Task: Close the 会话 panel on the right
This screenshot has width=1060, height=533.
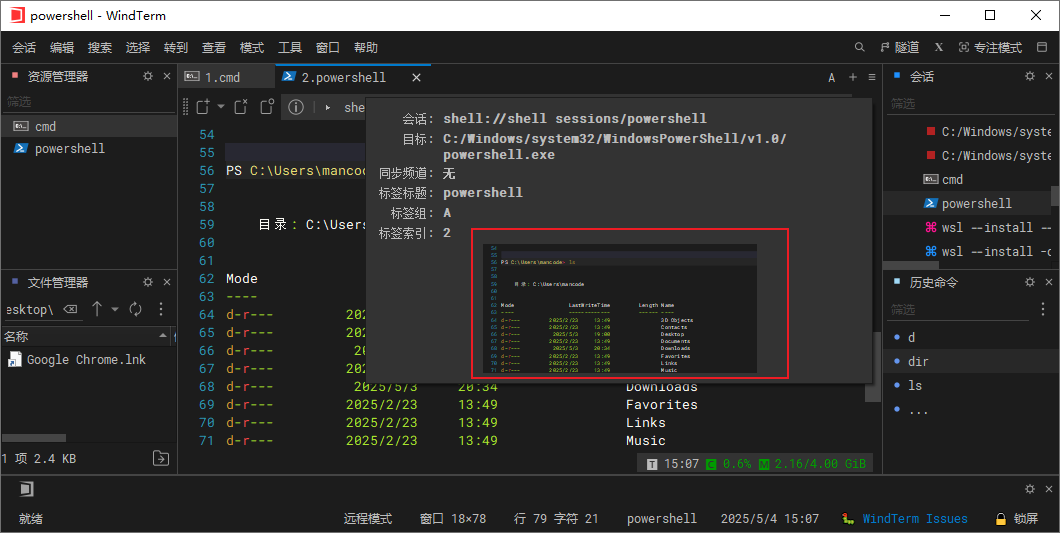Action: pos(1049,76)
